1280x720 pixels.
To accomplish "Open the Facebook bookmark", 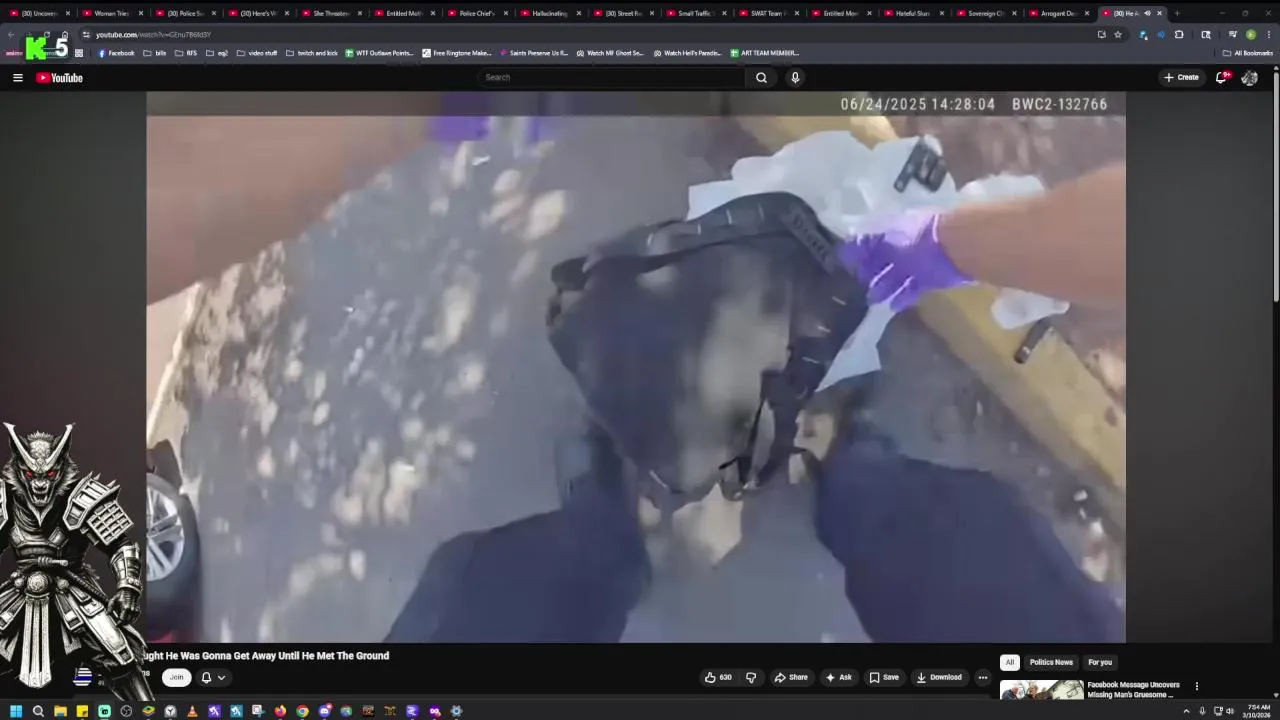I will pyautogui.click(x=116, y=53).
